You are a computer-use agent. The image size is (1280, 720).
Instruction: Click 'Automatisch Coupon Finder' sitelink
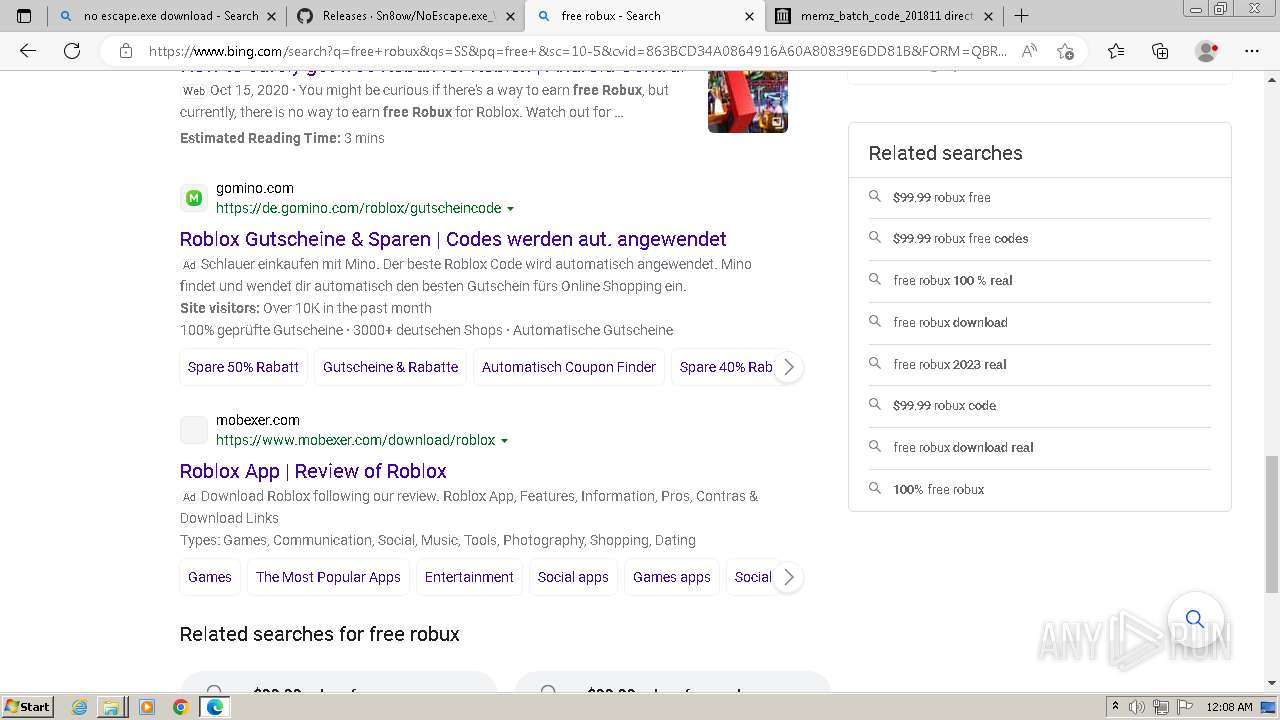coord(569,367)
